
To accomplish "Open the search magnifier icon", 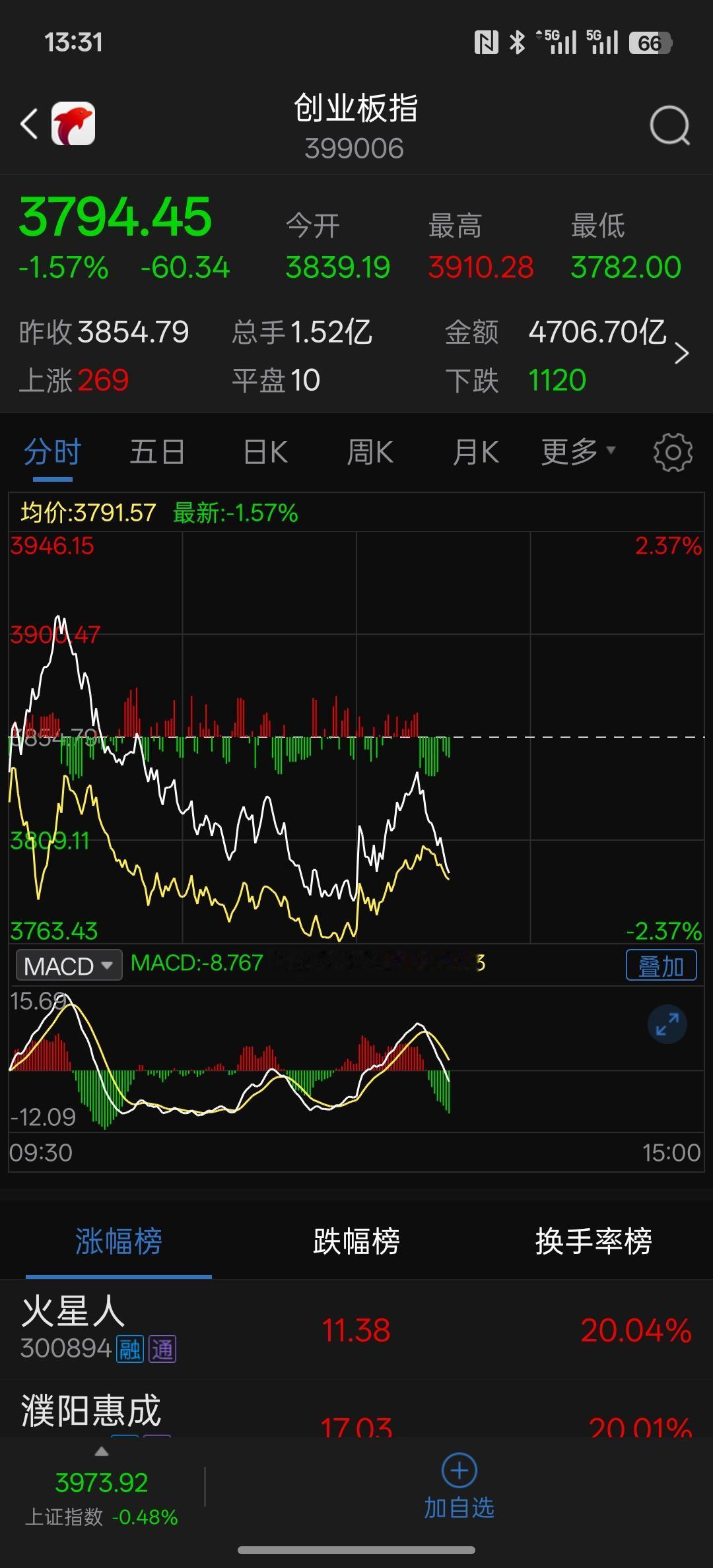I will click(x=669, y=125).
